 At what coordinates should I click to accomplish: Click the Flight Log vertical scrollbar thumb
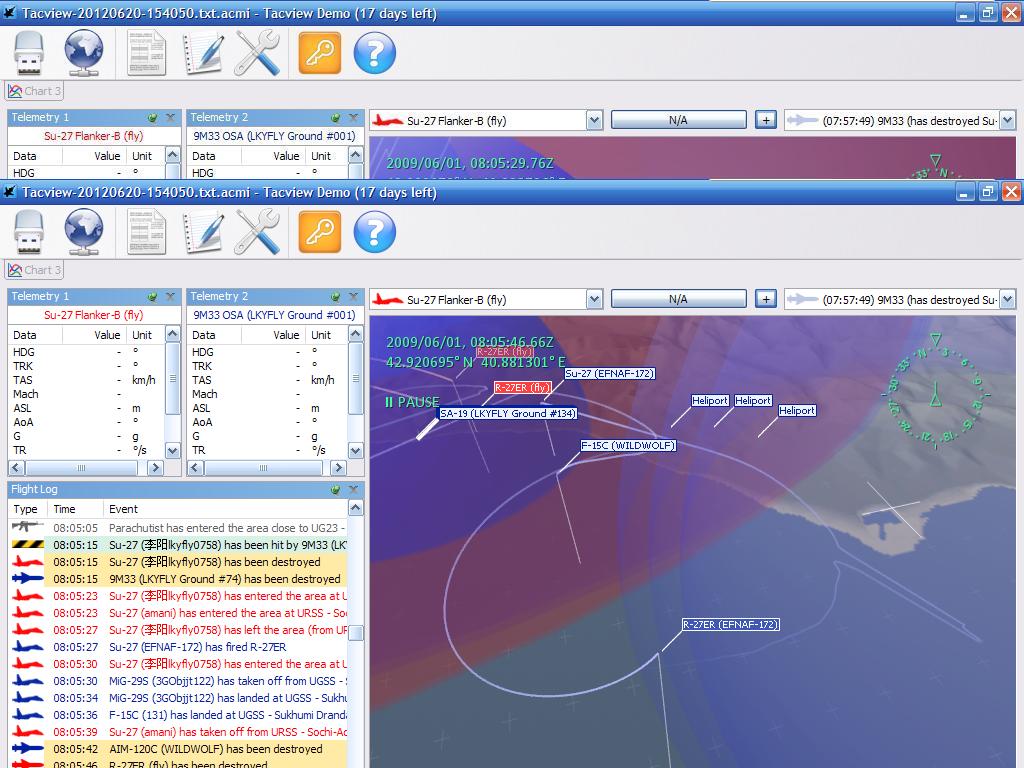coord(356,633)
